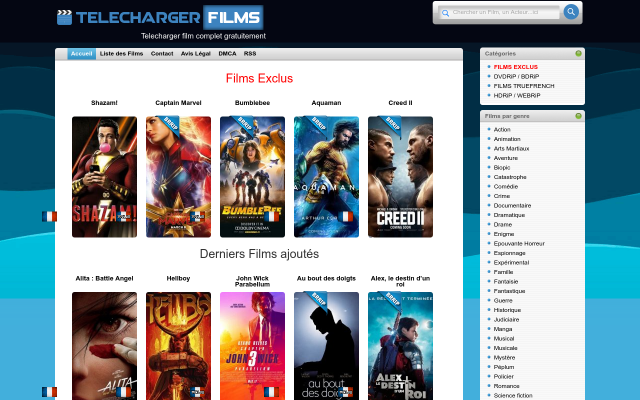Open the DMCA menu item
Viewport: 640px width, 400px height.
click(x=227, y=54)
